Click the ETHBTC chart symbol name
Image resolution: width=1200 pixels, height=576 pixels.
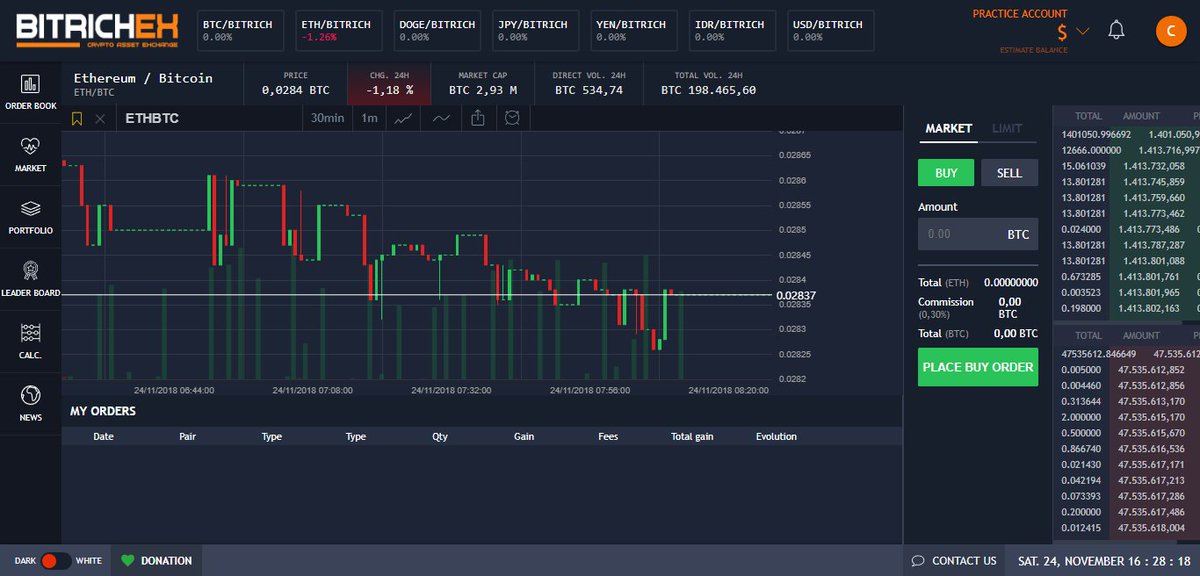tap(152, 118)
